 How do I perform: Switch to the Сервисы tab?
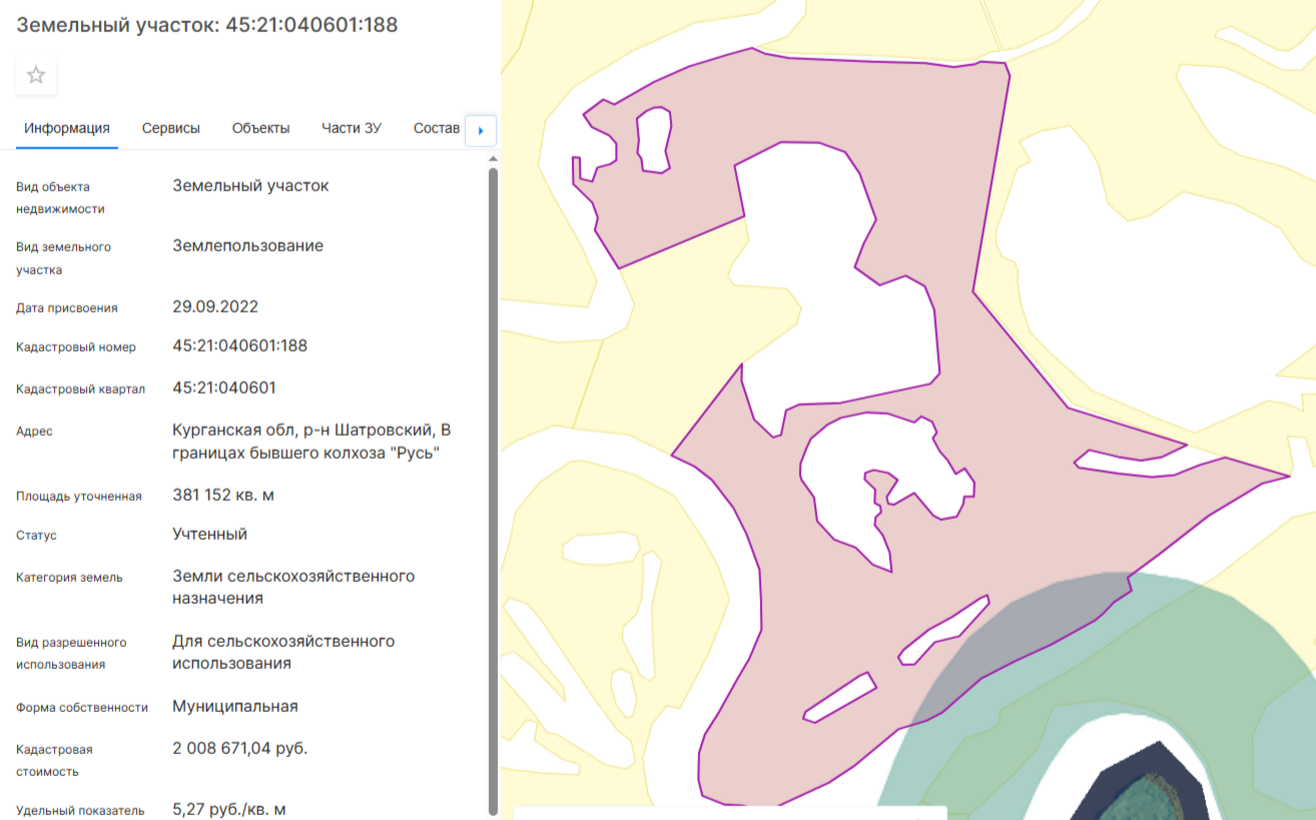[171, 128]
